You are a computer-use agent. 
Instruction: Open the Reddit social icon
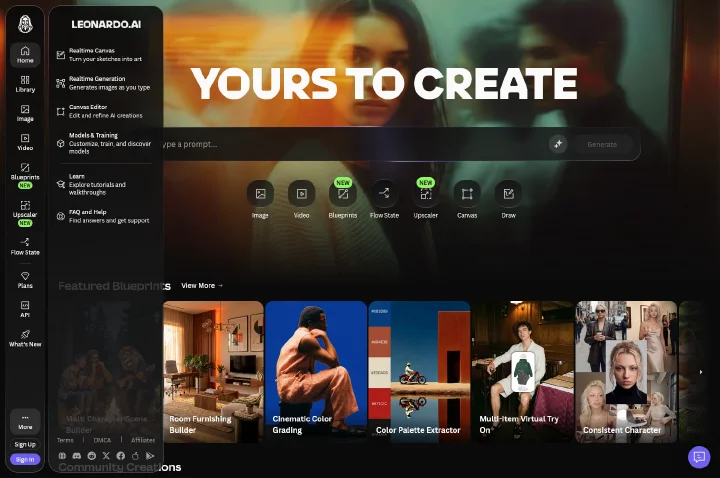[92, 456]
